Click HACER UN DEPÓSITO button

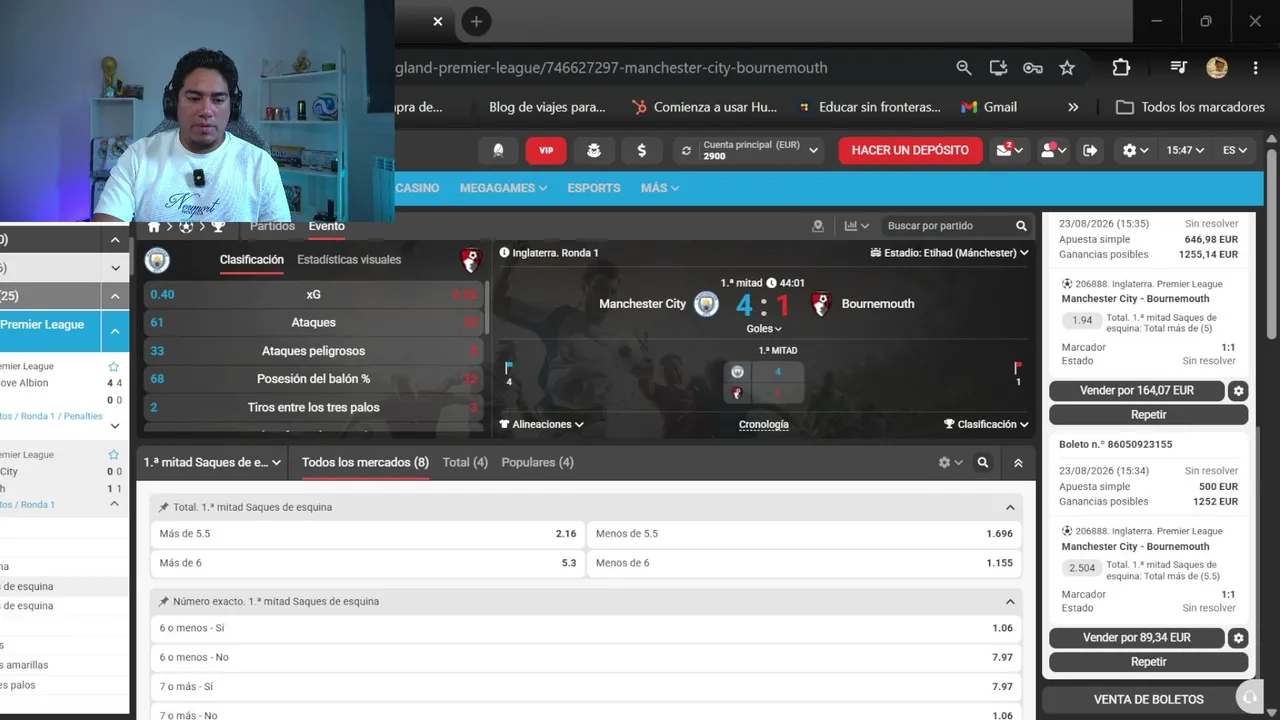[910, 150]
